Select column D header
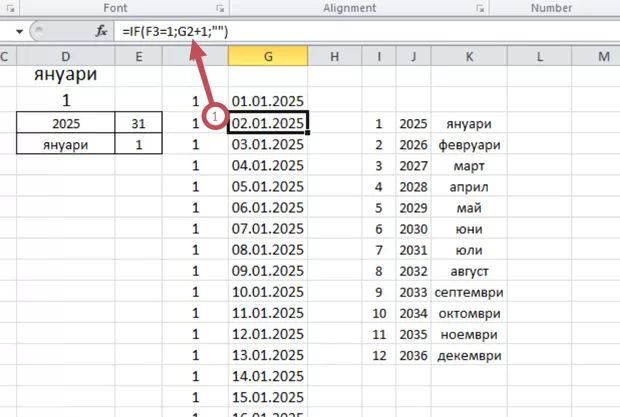 66,56
